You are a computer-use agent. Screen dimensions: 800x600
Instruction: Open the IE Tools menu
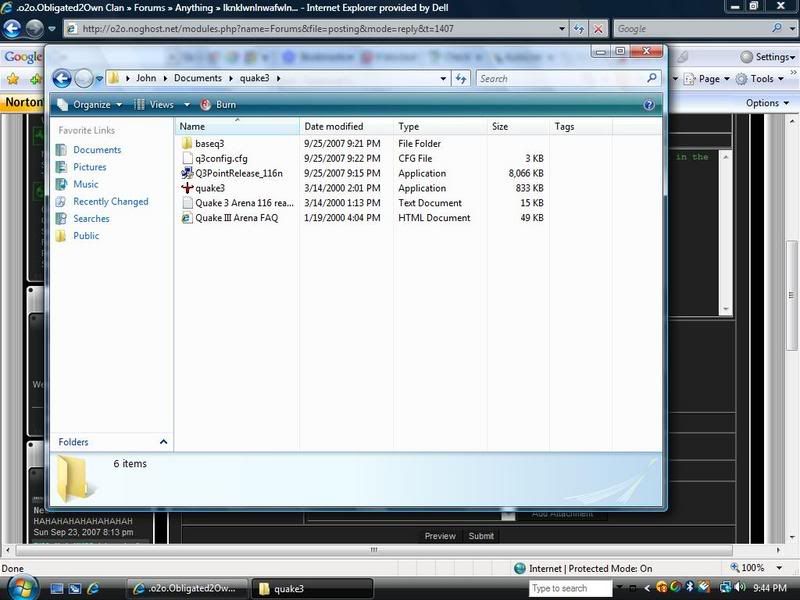[760, 79]
